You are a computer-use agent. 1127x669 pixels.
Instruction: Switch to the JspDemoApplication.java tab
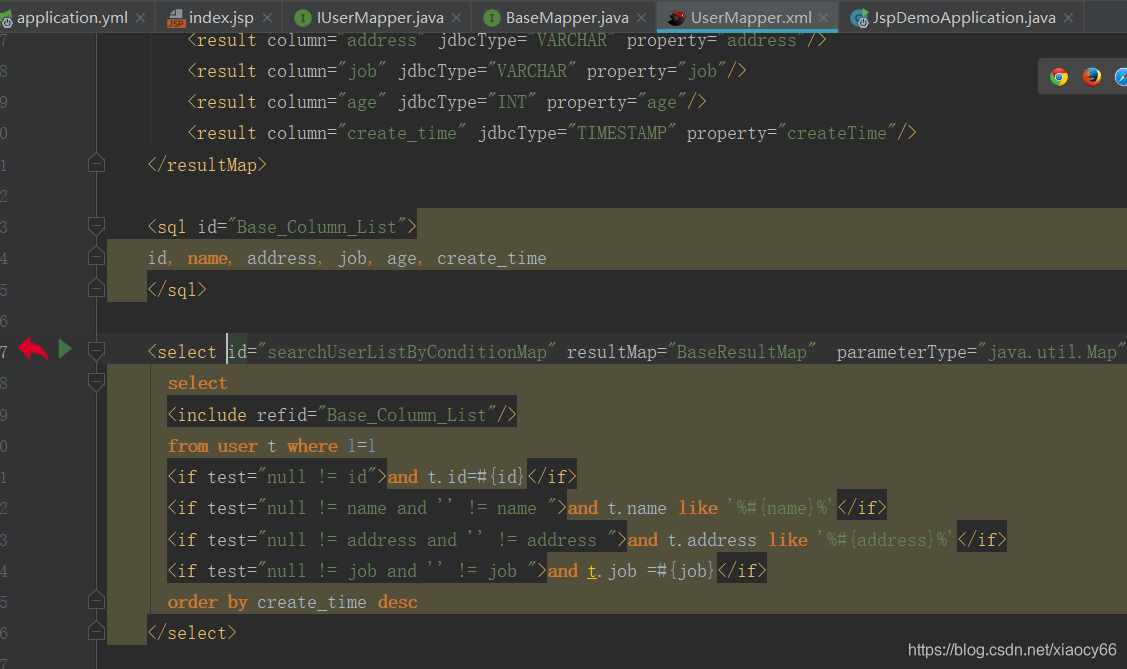[x=963, y=17]
